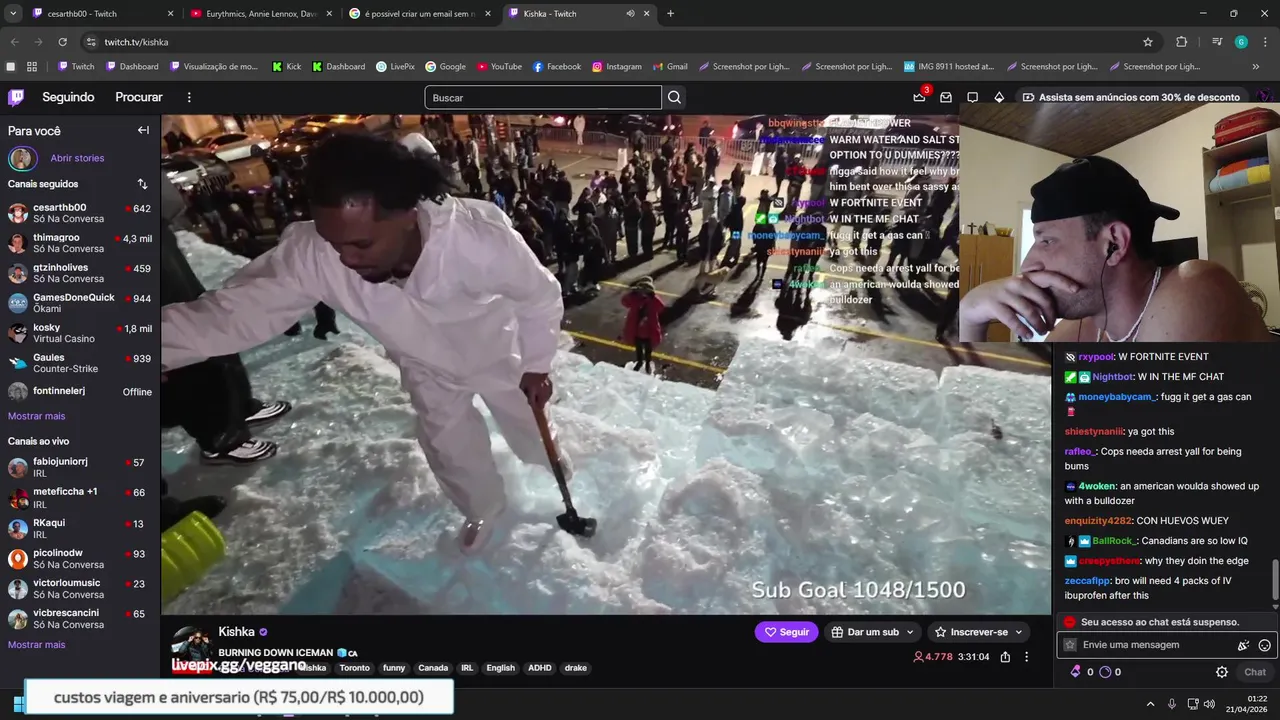Open vicbrescancini live channel
The height and width of the screenshot is (720, 1280).
tap(80, 619)
